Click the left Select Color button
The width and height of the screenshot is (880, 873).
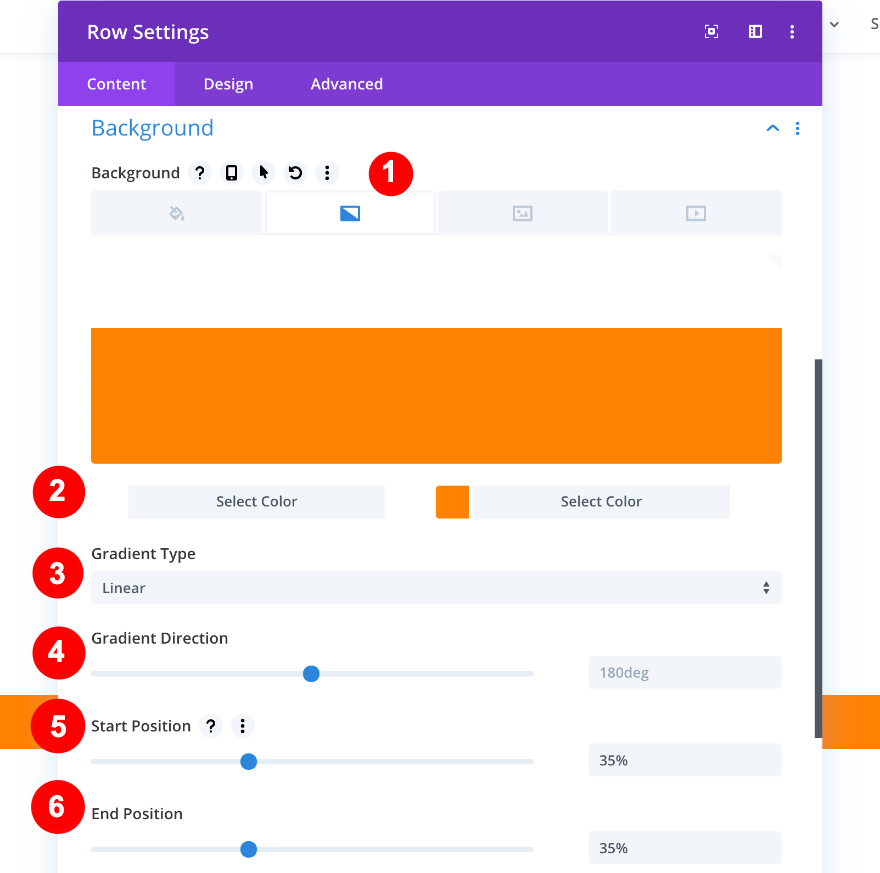coord(257,502)
